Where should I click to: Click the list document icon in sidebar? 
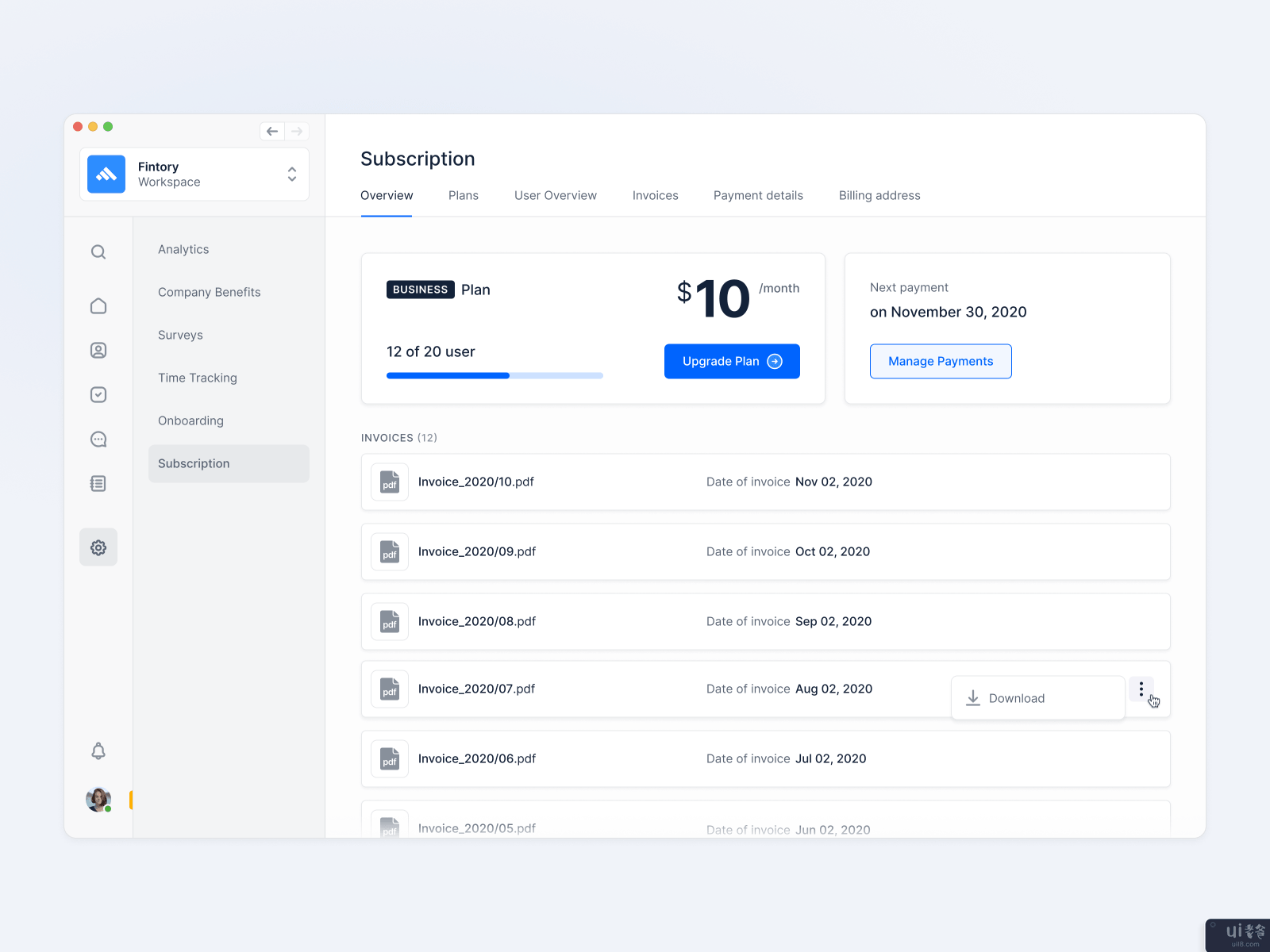98,484
